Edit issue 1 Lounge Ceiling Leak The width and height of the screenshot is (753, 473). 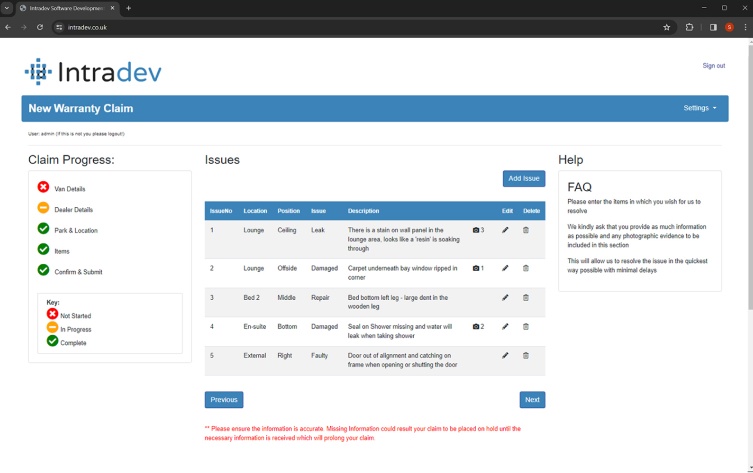pyautogui.click(x=505, y=230)
